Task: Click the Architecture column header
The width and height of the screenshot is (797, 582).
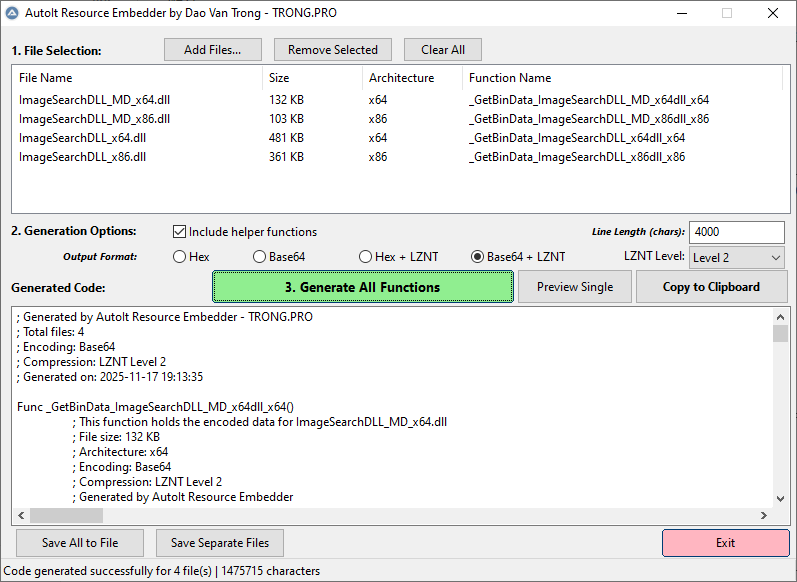Action: (412, 78)
